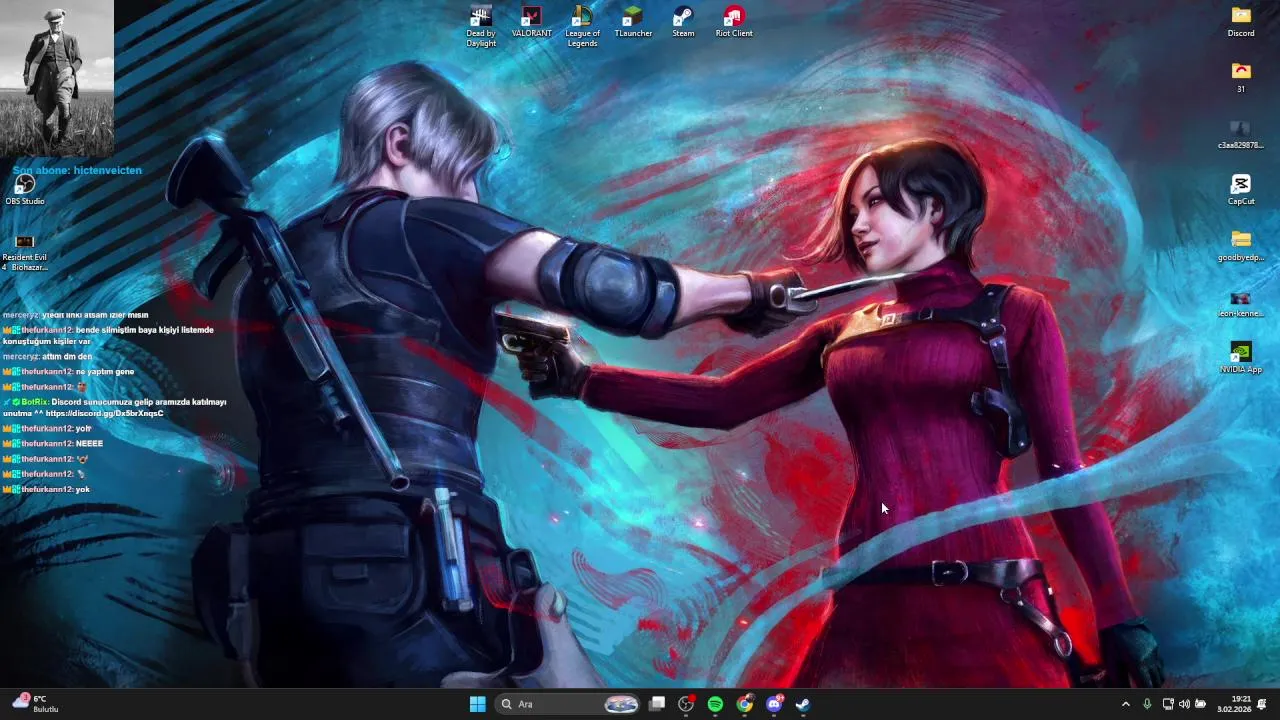Click the microphone tray icon
Viewport: 1280px width, 720px height.
click(x=1147, y=704)
